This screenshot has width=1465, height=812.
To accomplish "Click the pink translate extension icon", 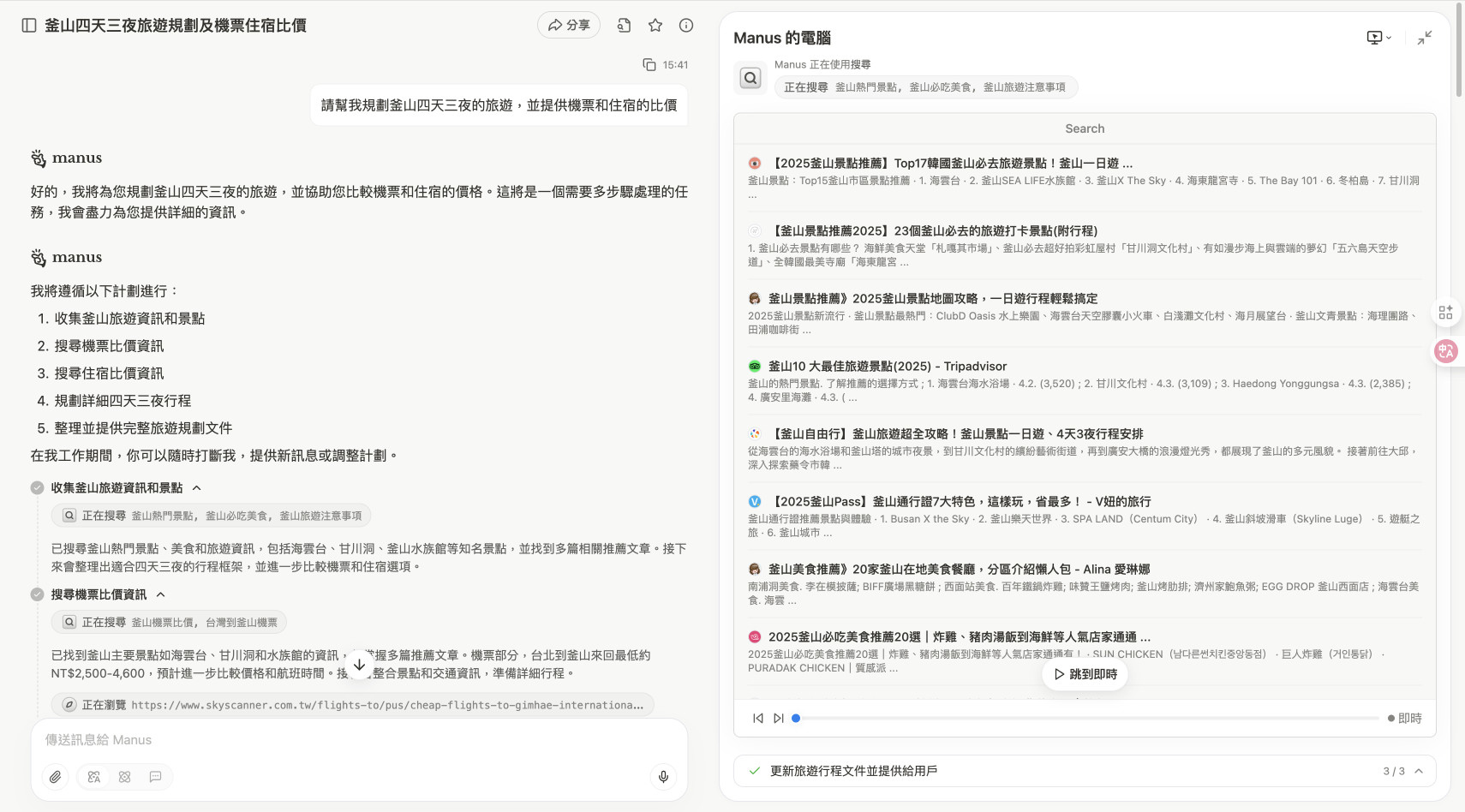I will coord(1446,350).
